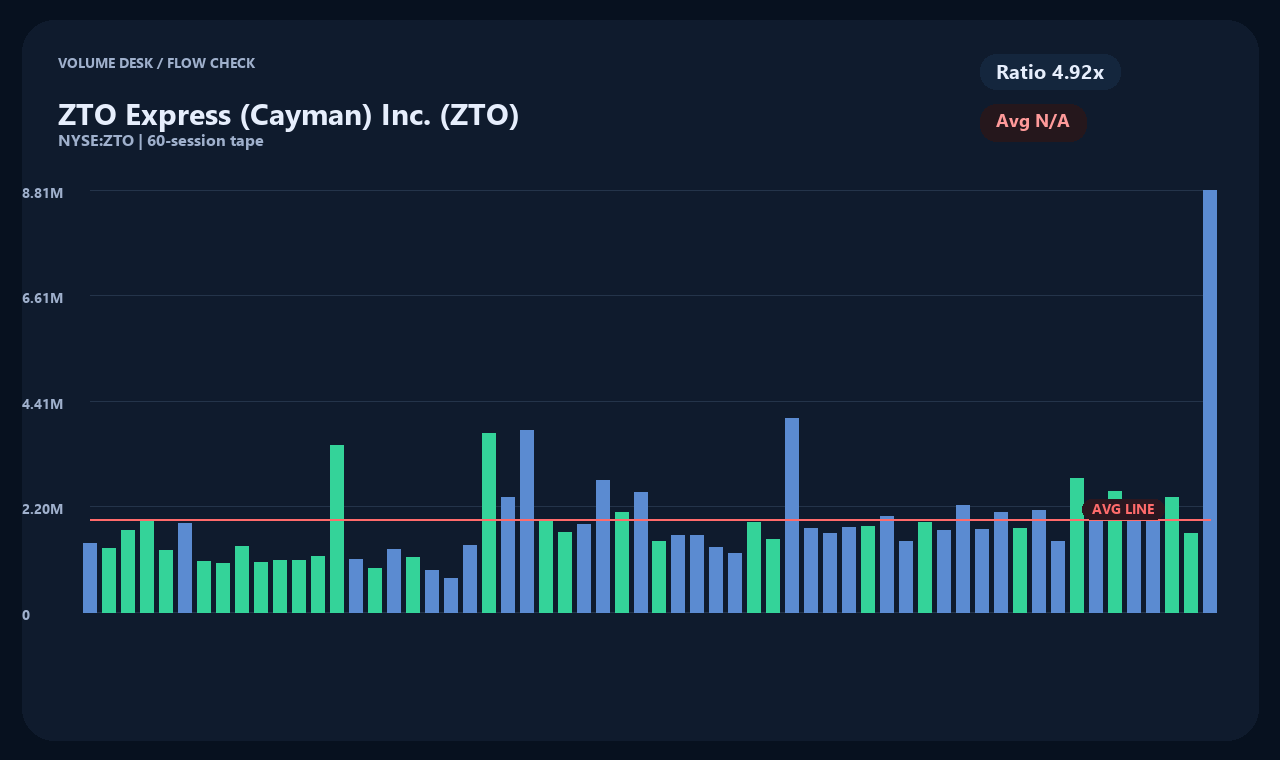Click the Ratio 4.92x badge
The image size is (1280, 760).
[x=1050, y=72]
